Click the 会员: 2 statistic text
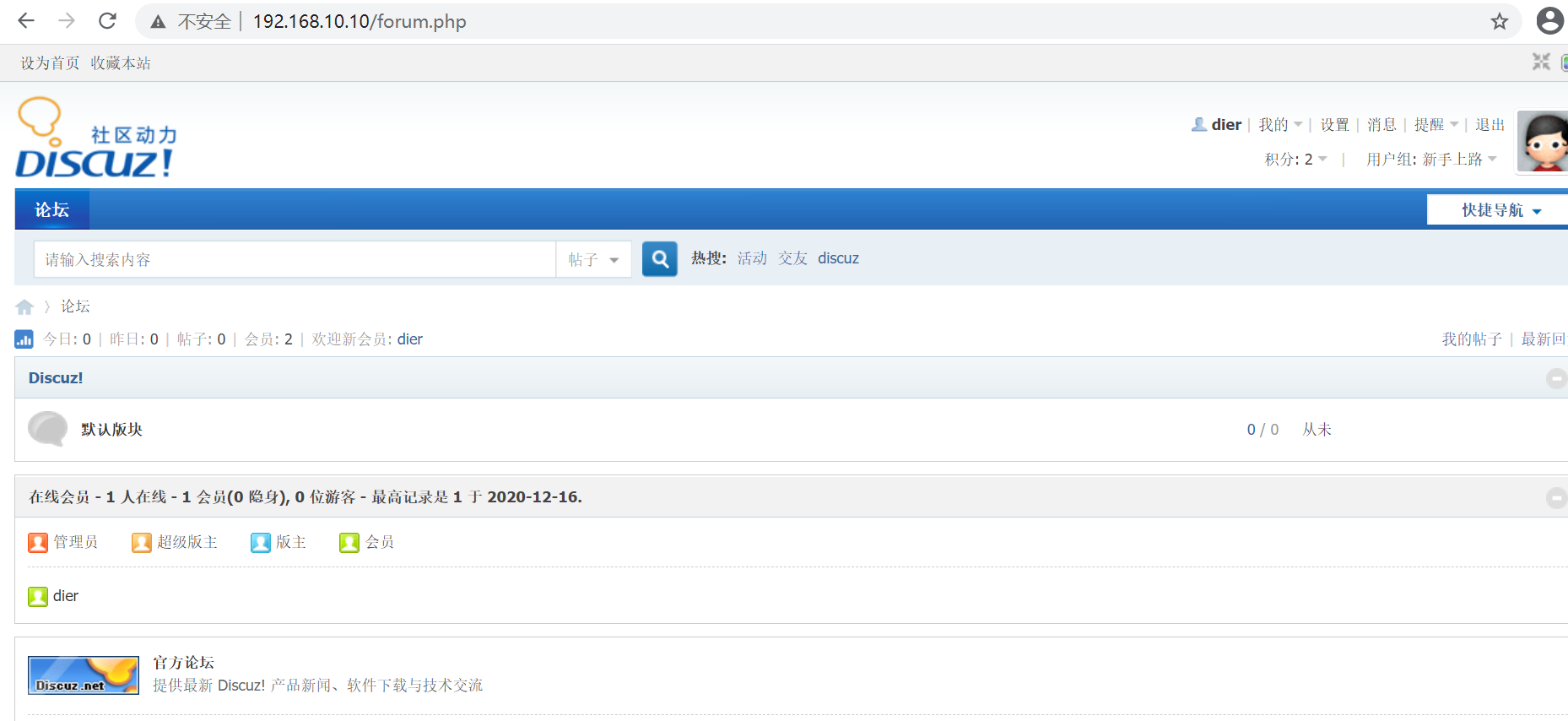 tap(268, 339)
